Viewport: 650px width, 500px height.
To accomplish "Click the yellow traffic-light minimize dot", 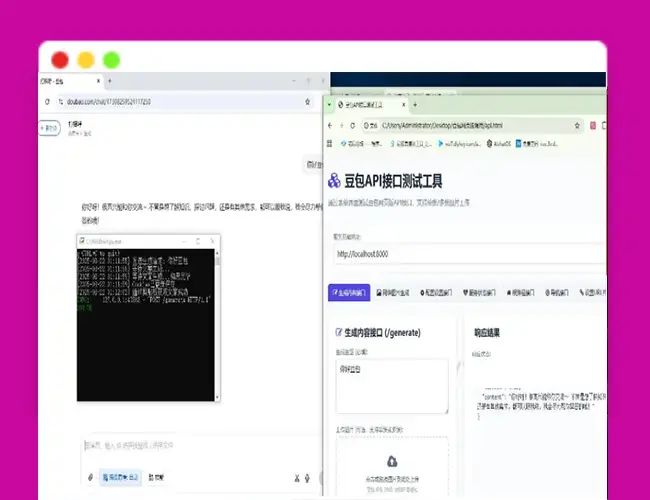I will pyautogui.click(x=86, y=60).
